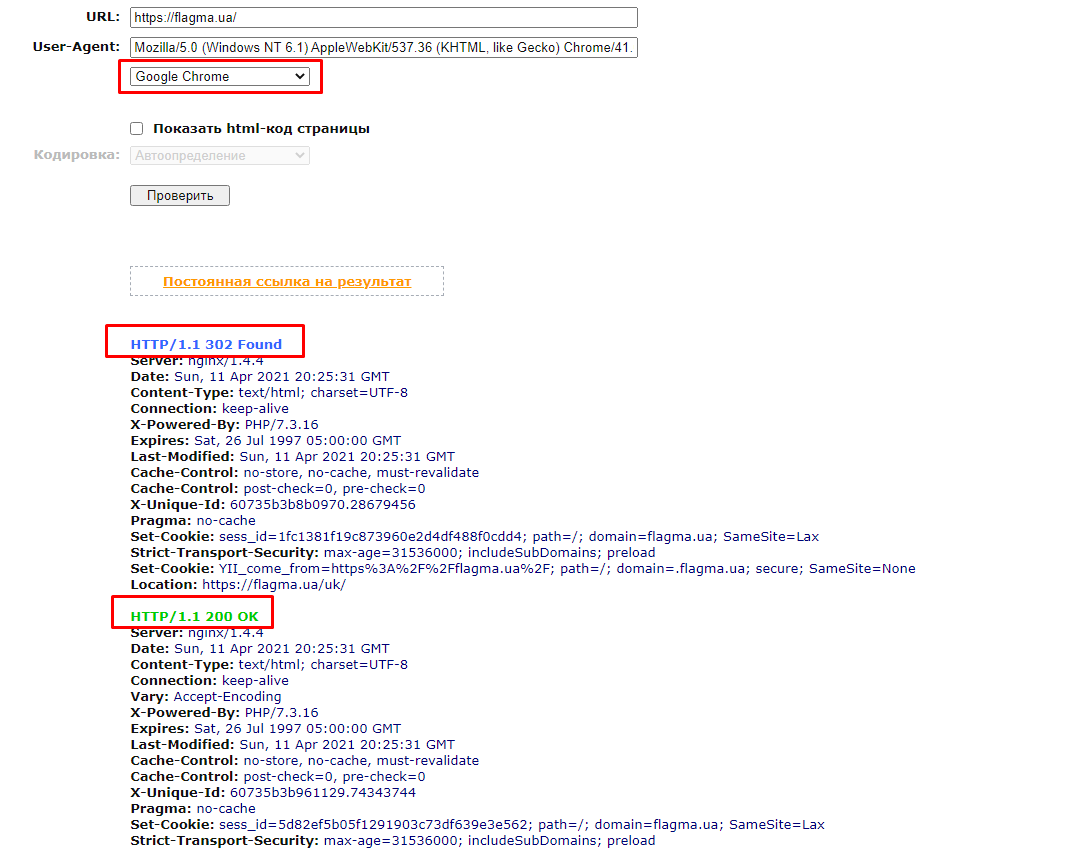Viewport: 1071px width, 855px height.
Task: Click the HTTP/1.1 200 OK status heading
Action: point(194,617)
